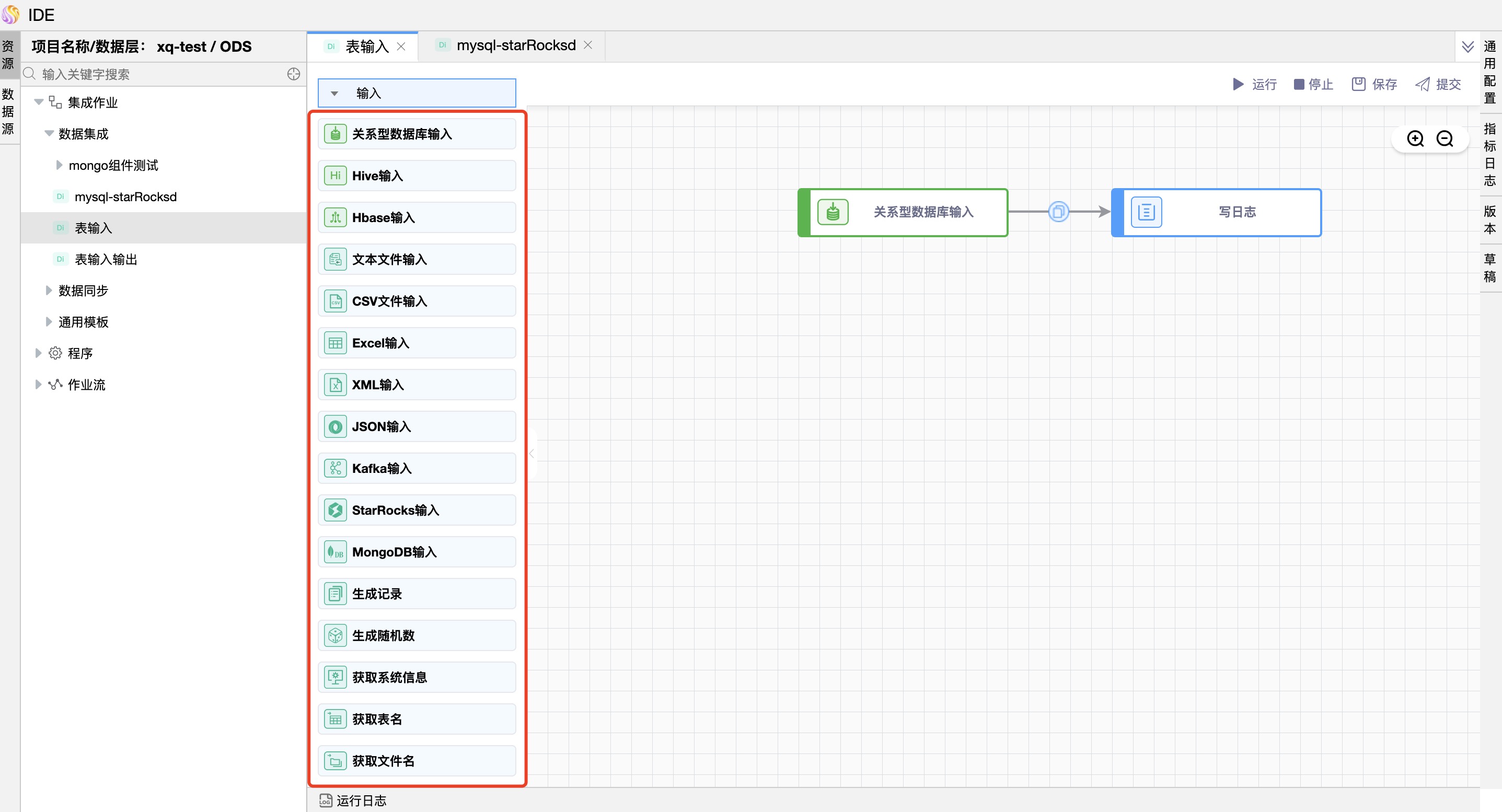Expand the mongo组件测试 folder

pos(59,165)
